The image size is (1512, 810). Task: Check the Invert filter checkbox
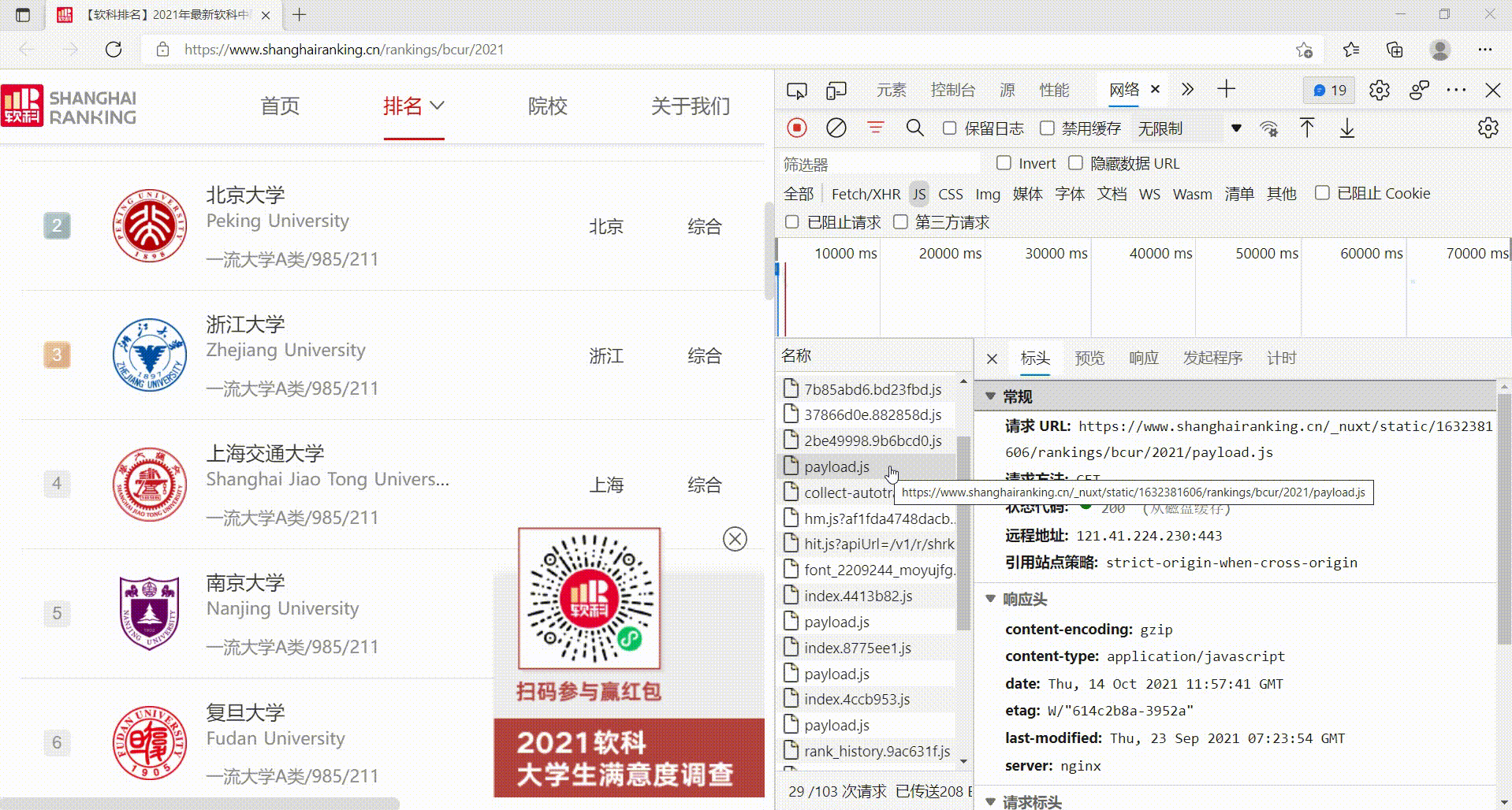[1004, 163]
